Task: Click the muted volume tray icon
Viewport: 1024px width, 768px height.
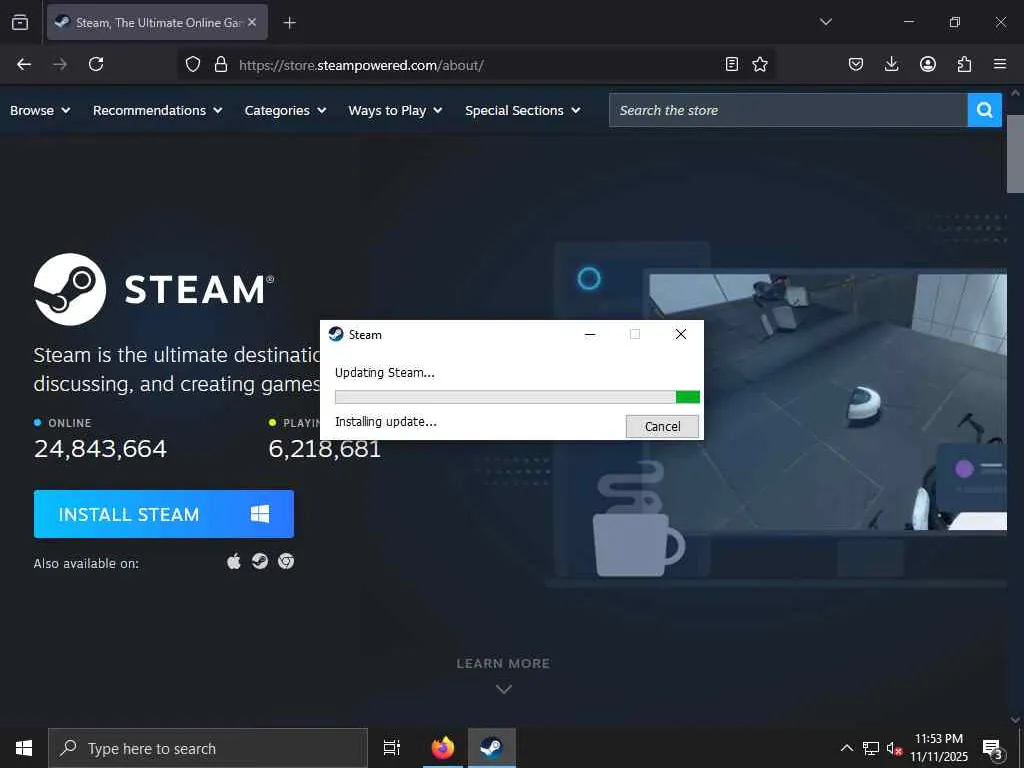Action: pyautogui.click(x=894, y=748)
